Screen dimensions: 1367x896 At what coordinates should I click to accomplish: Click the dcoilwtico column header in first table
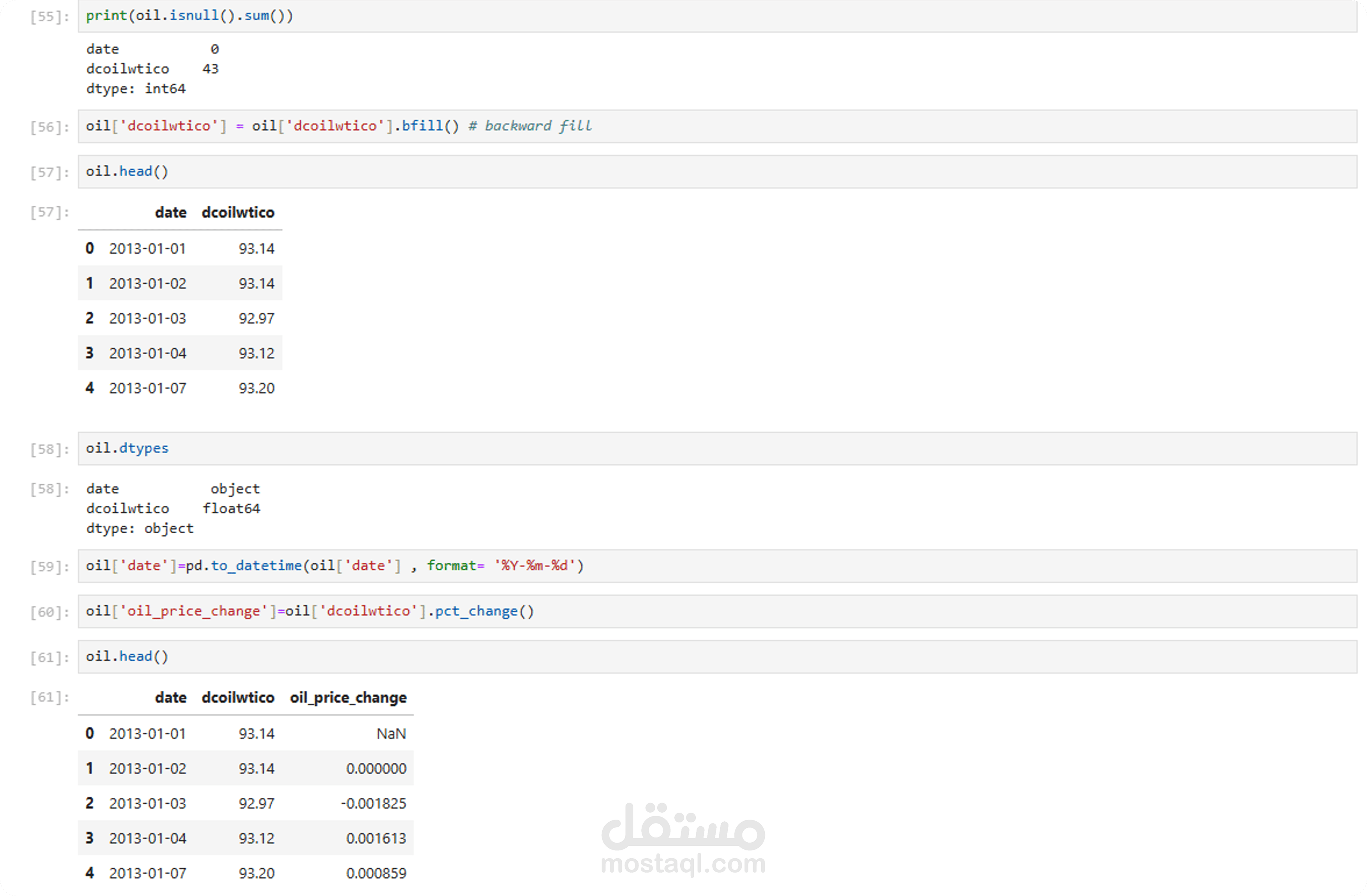(x=238, y=213)
